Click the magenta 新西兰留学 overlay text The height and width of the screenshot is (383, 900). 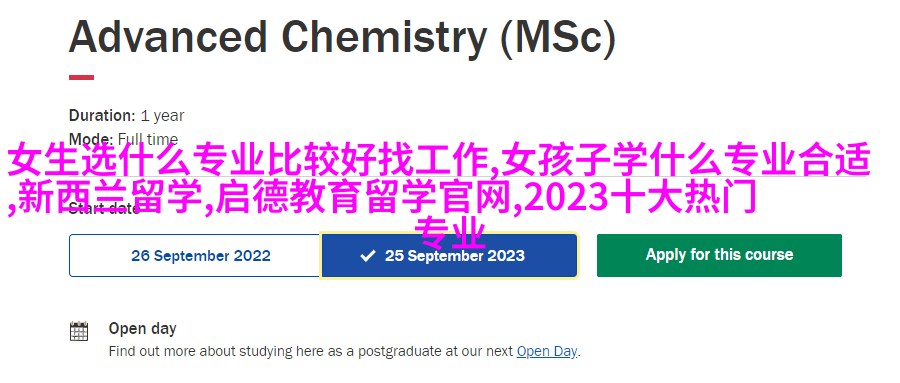pyautogui.click(x=110, y=198)
